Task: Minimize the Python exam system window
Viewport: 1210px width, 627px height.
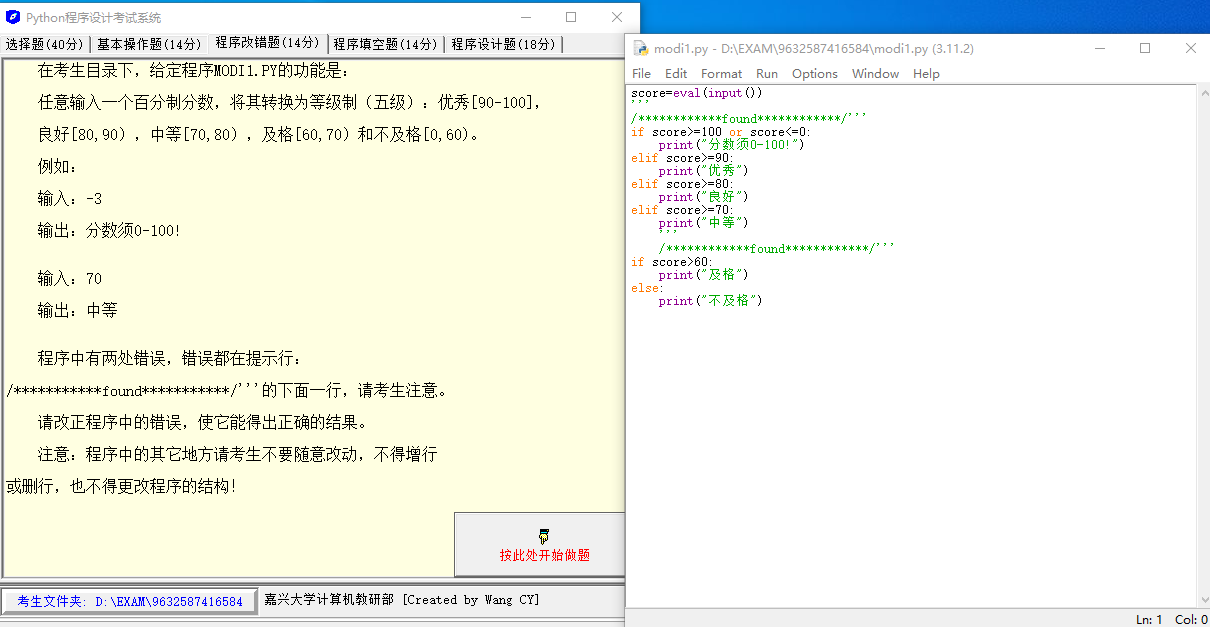Action: [x=525, y=17]
